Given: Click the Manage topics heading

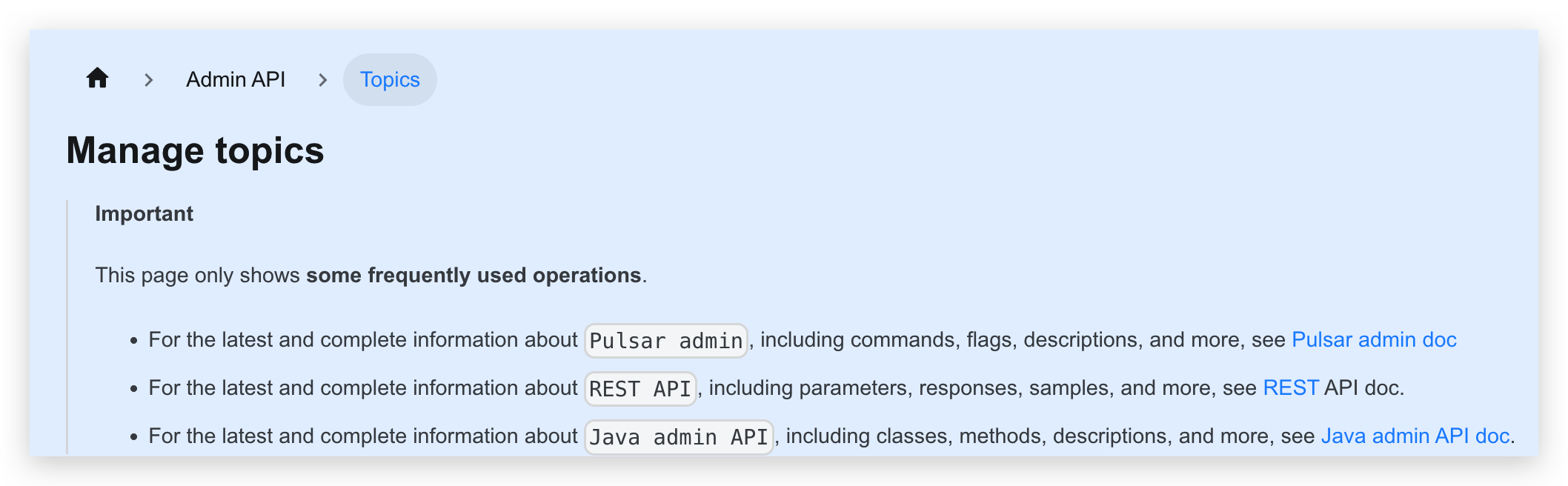Looking at the screenshot, I should coord(194,150).
